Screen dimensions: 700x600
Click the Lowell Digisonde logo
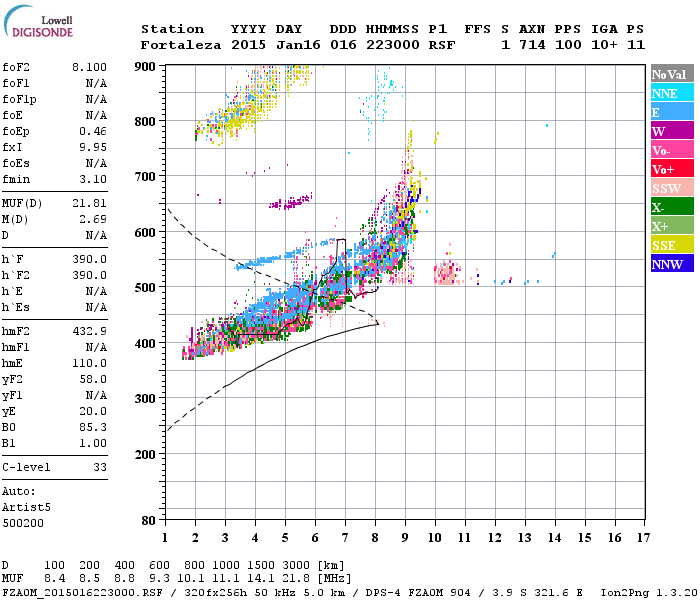(38, 22)
